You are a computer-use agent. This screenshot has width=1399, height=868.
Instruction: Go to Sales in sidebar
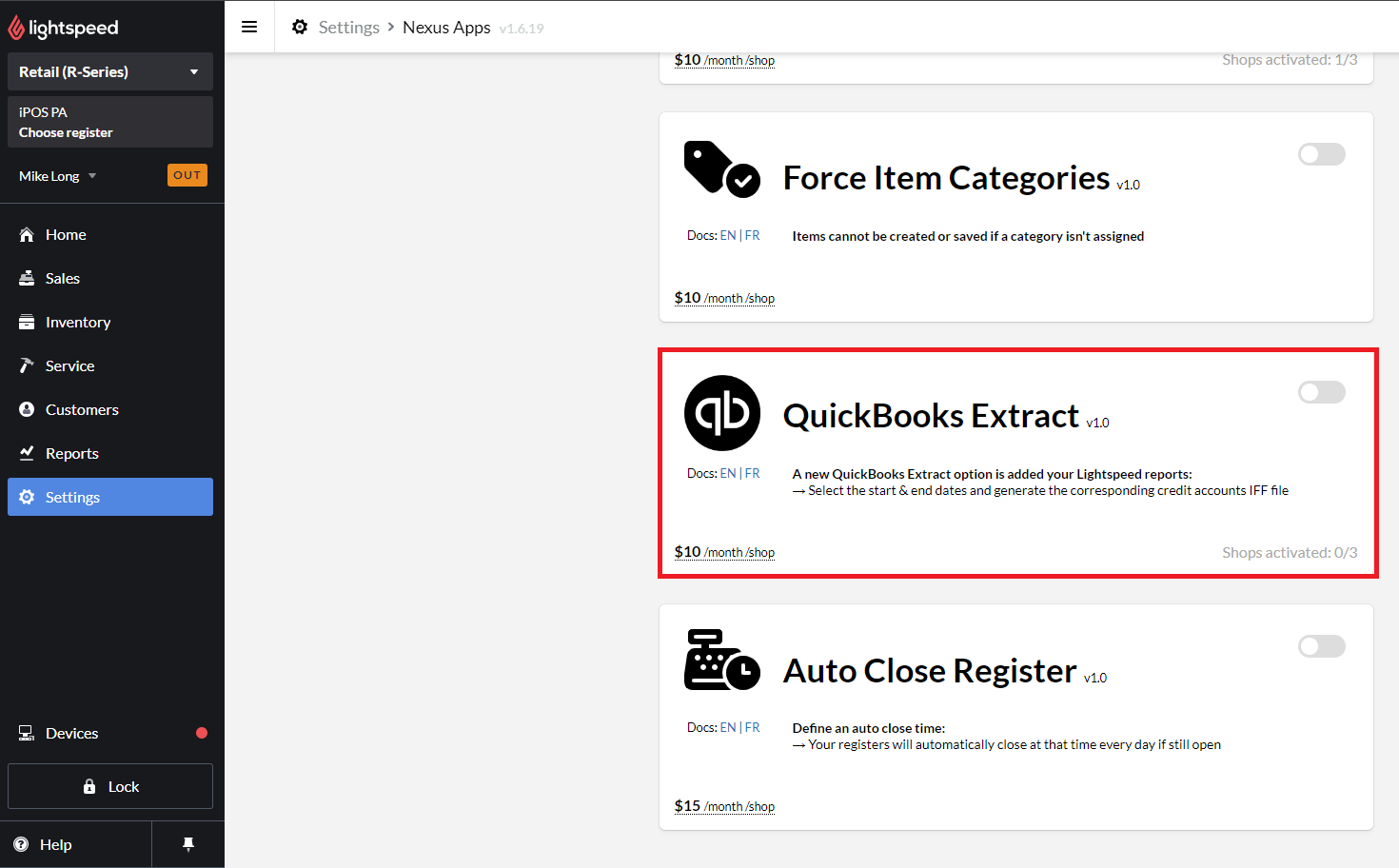[x=110, y=278]
